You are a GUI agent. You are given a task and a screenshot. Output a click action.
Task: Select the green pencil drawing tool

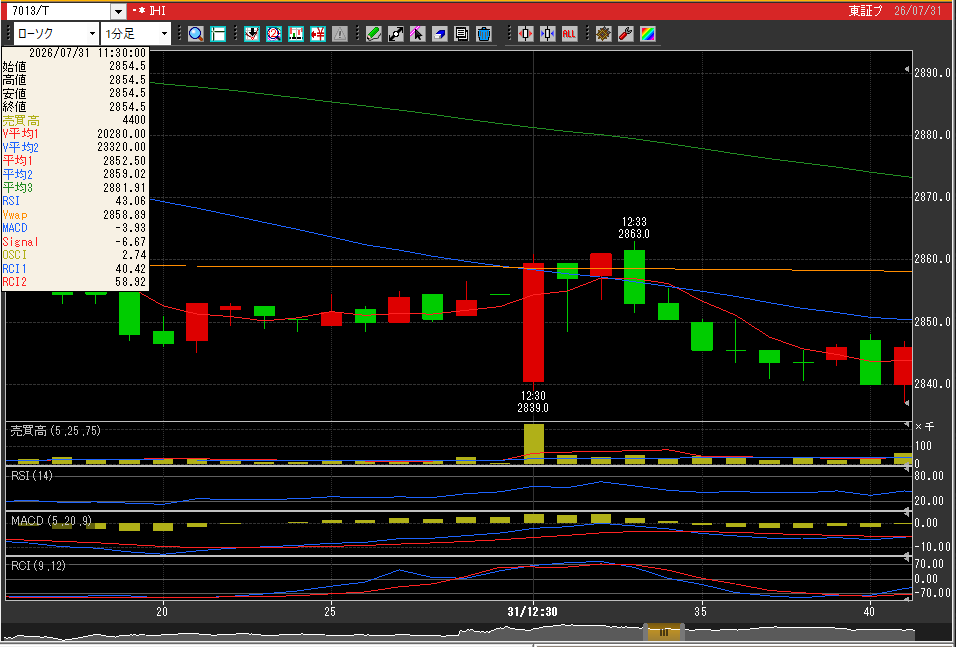pyautogui.click(x=374, y=34)
